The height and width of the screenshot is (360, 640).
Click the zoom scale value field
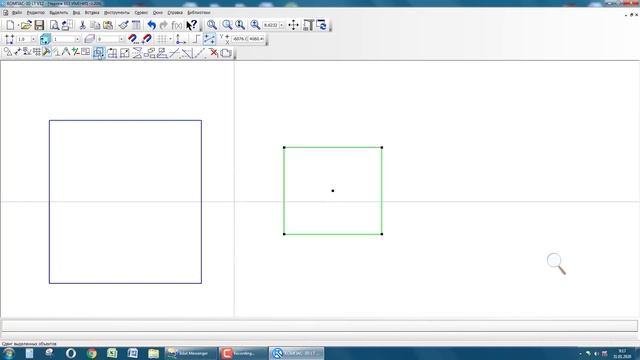coord(271,25)
